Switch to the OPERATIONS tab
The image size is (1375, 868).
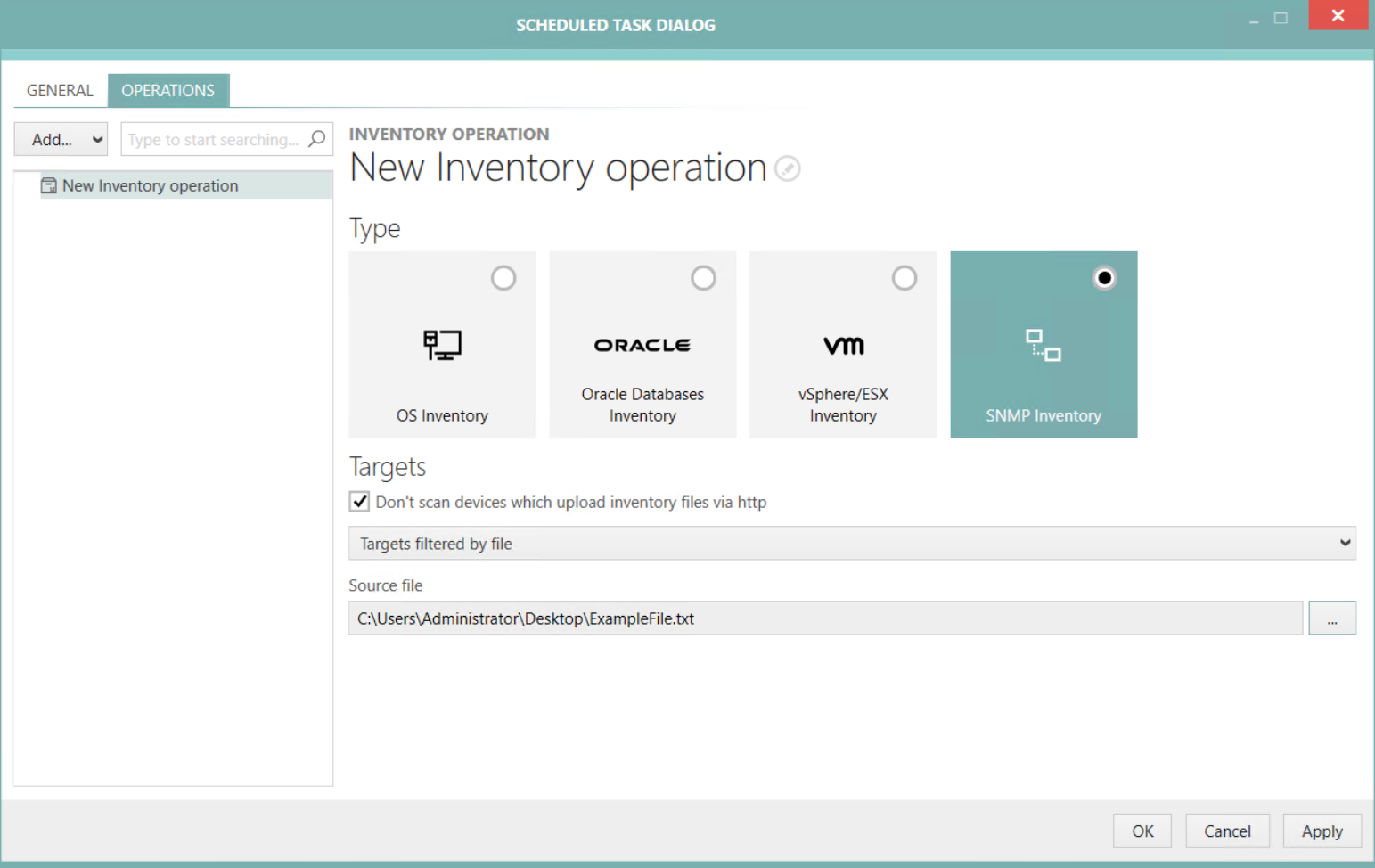tap(168, 90)
